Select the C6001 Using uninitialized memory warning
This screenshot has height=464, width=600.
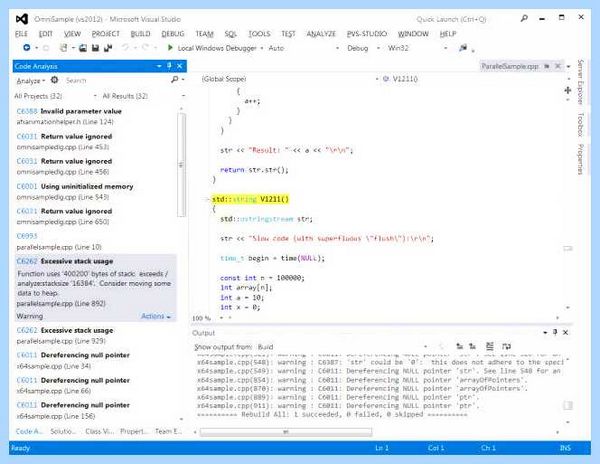[96, 191]
